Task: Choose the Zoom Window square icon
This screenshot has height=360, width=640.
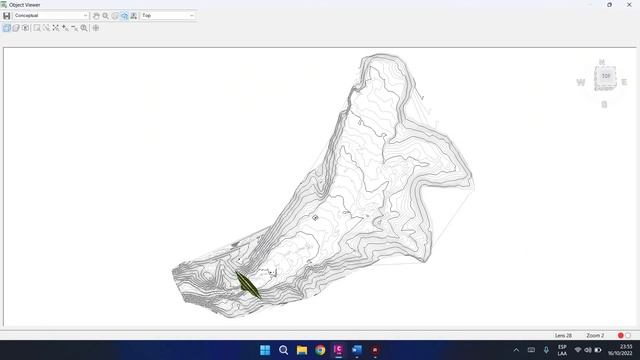Action: [x=37, y=28]
